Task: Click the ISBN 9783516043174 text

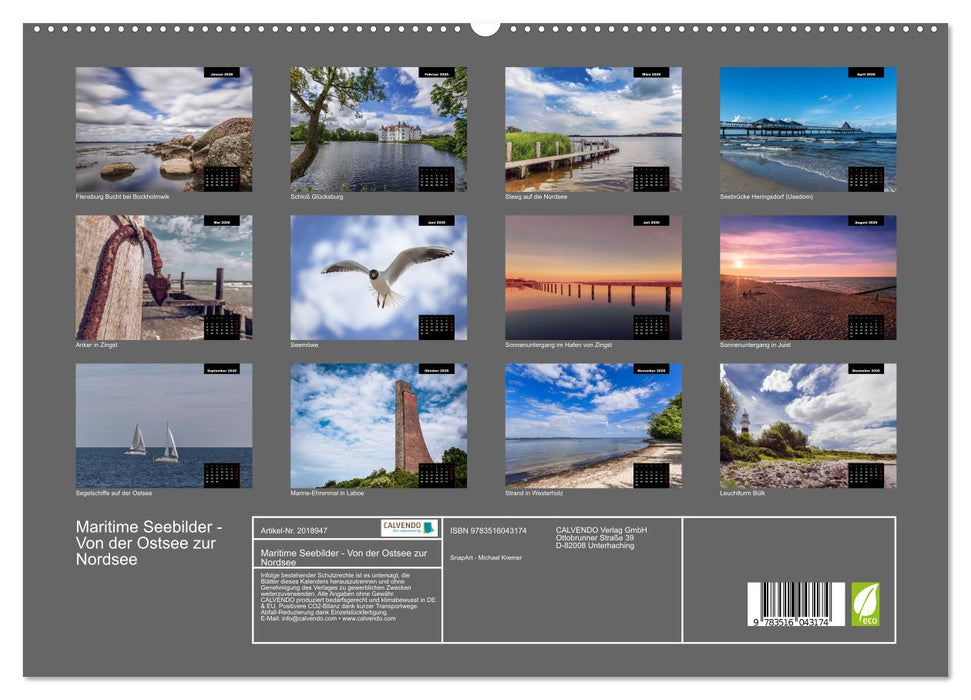Action: pyautogui.click(x=489, y=530)
